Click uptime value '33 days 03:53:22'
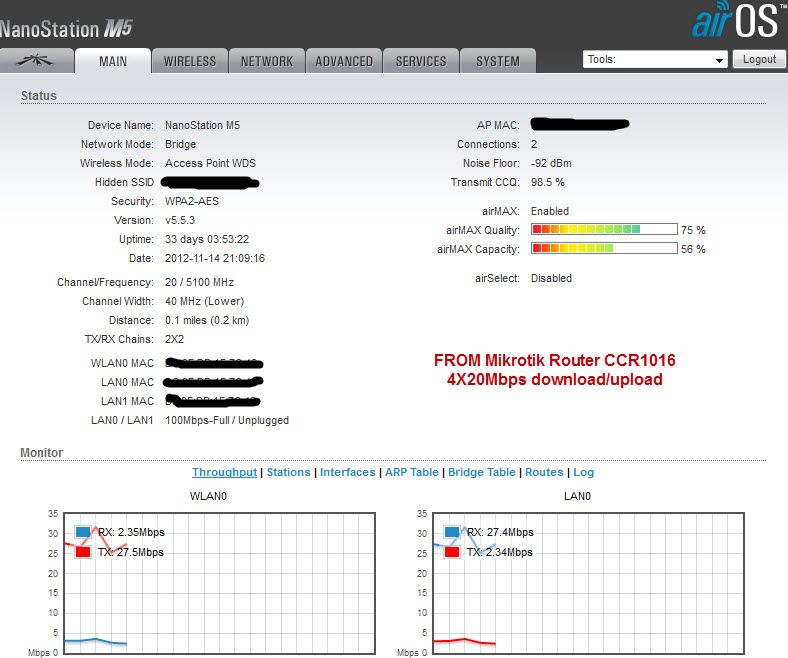Screen dimensions: 788x658 tap(207, 239)
